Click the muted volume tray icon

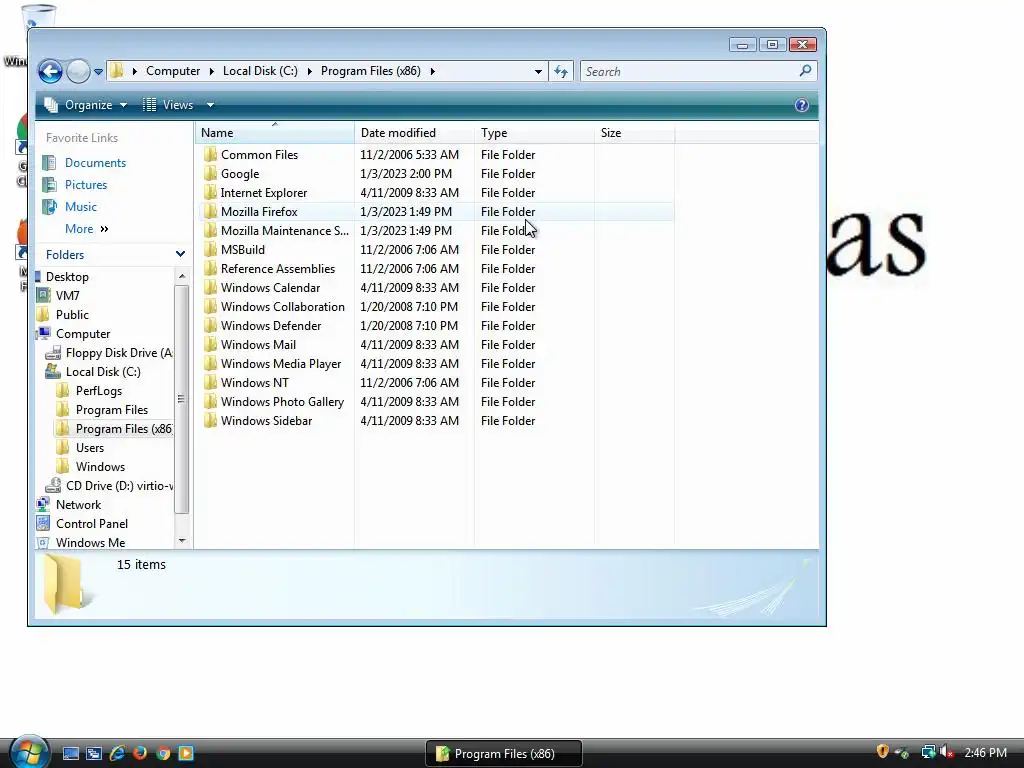point(947,753)
